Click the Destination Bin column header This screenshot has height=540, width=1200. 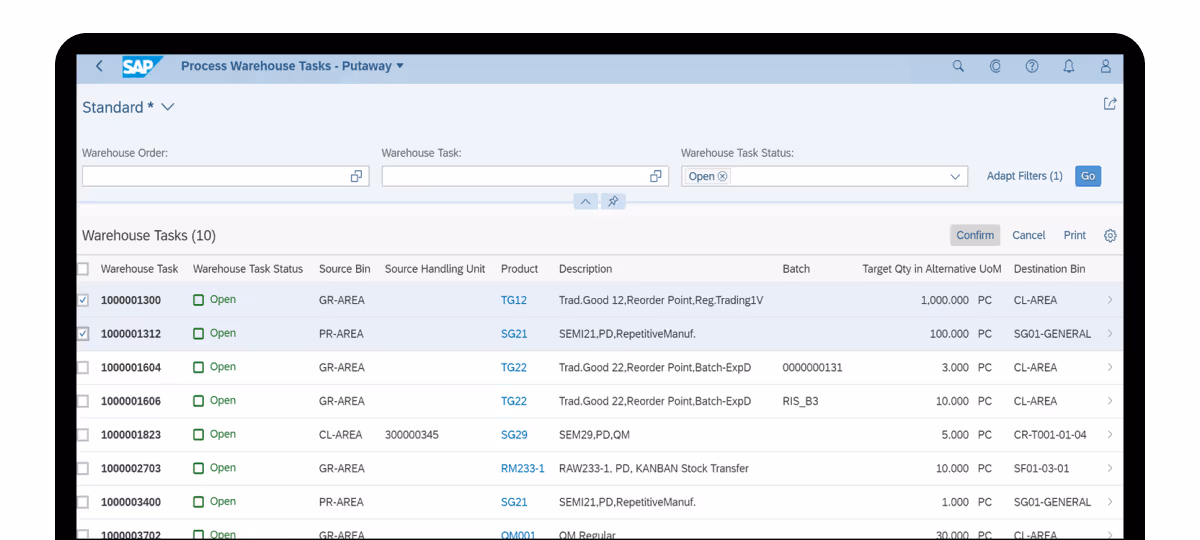point(1050,269)
